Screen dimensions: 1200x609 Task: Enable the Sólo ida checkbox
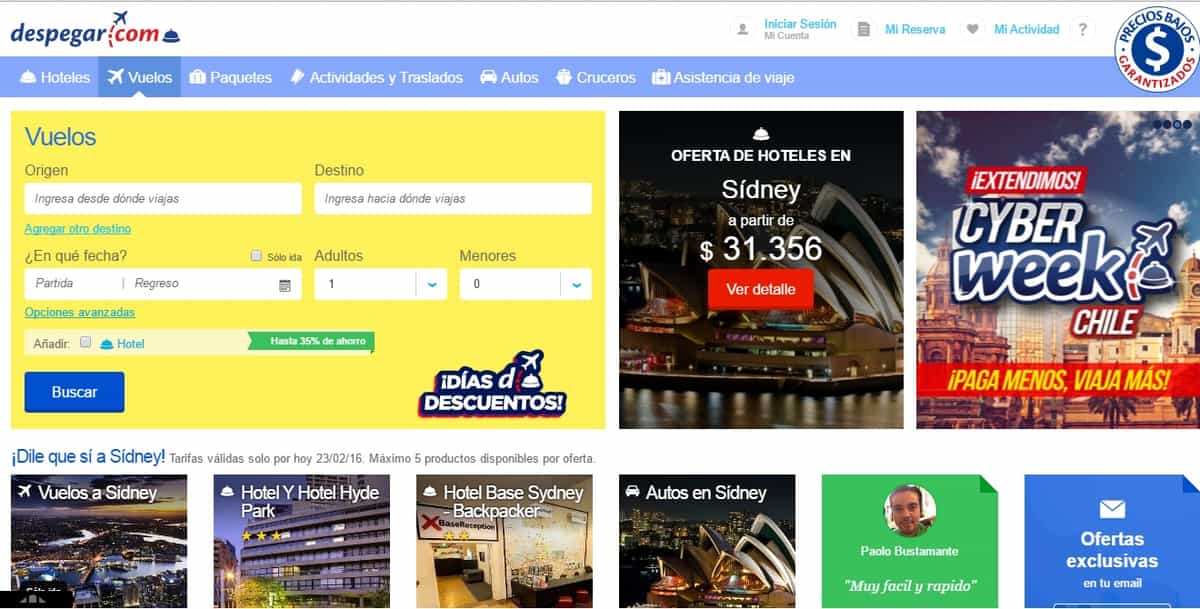[256, 256]
